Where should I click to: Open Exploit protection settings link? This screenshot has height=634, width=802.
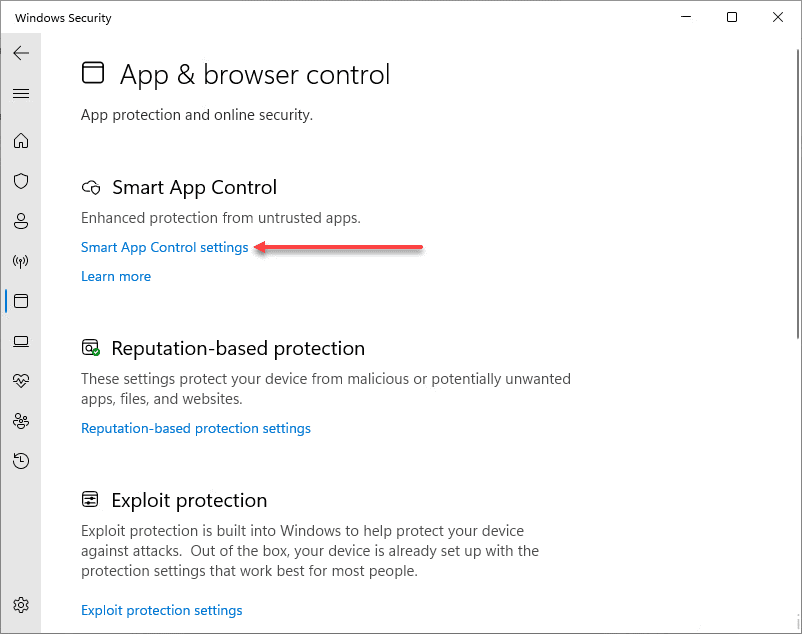click(x=162, y=610)
